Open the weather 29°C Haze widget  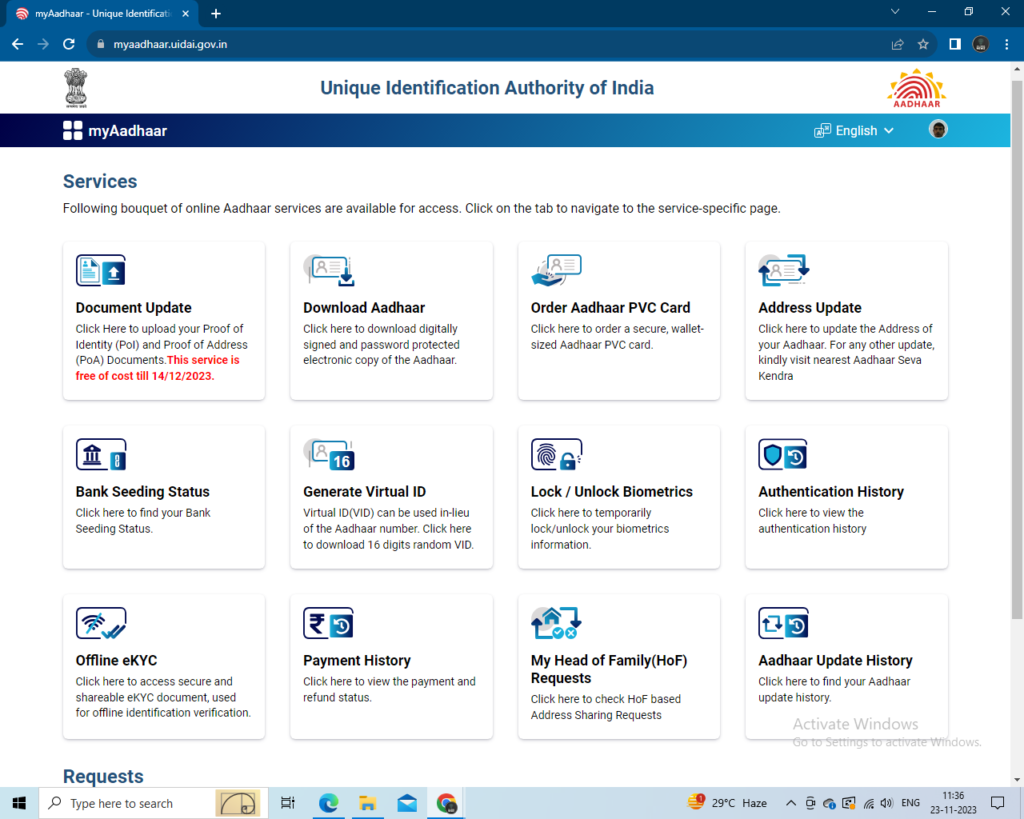tap(728, 803)
